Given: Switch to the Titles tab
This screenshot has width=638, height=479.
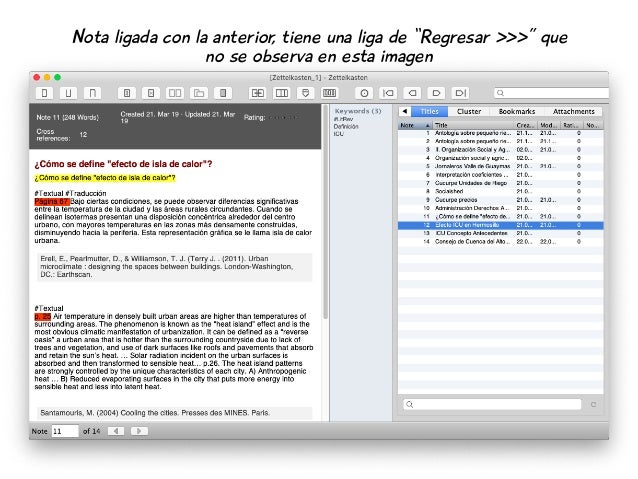Looking at the screenshot, I should coord(429,111).
